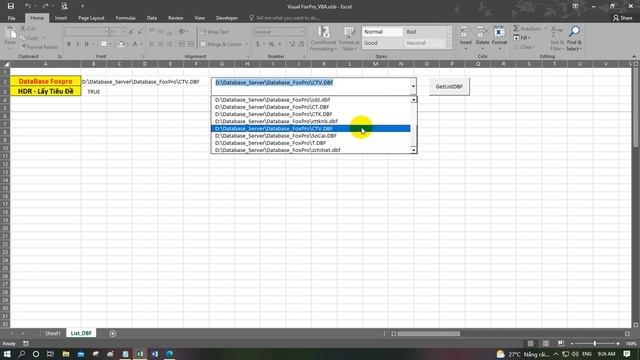Image resolution: width=640 pixels, height=360 pixels.
Task: Open the File menu
Action: coord(11,18)
